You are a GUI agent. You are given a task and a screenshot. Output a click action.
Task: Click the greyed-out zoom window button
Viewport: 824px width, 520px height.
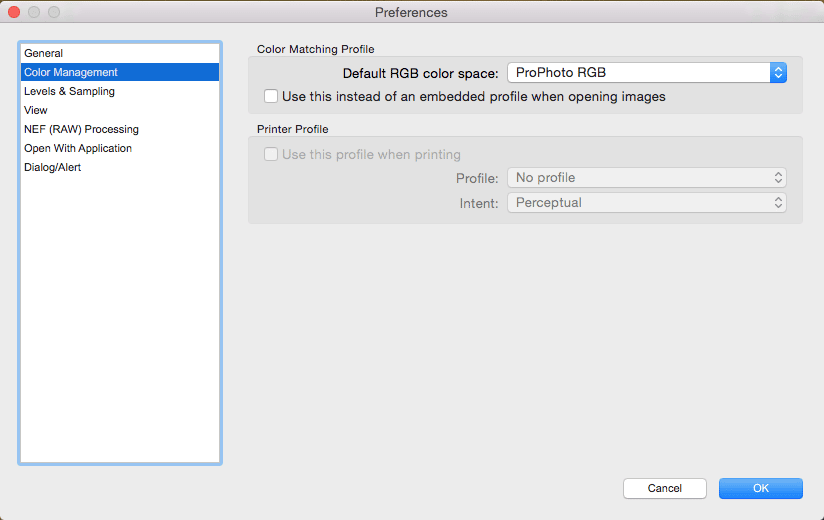[x=54, y=12]
